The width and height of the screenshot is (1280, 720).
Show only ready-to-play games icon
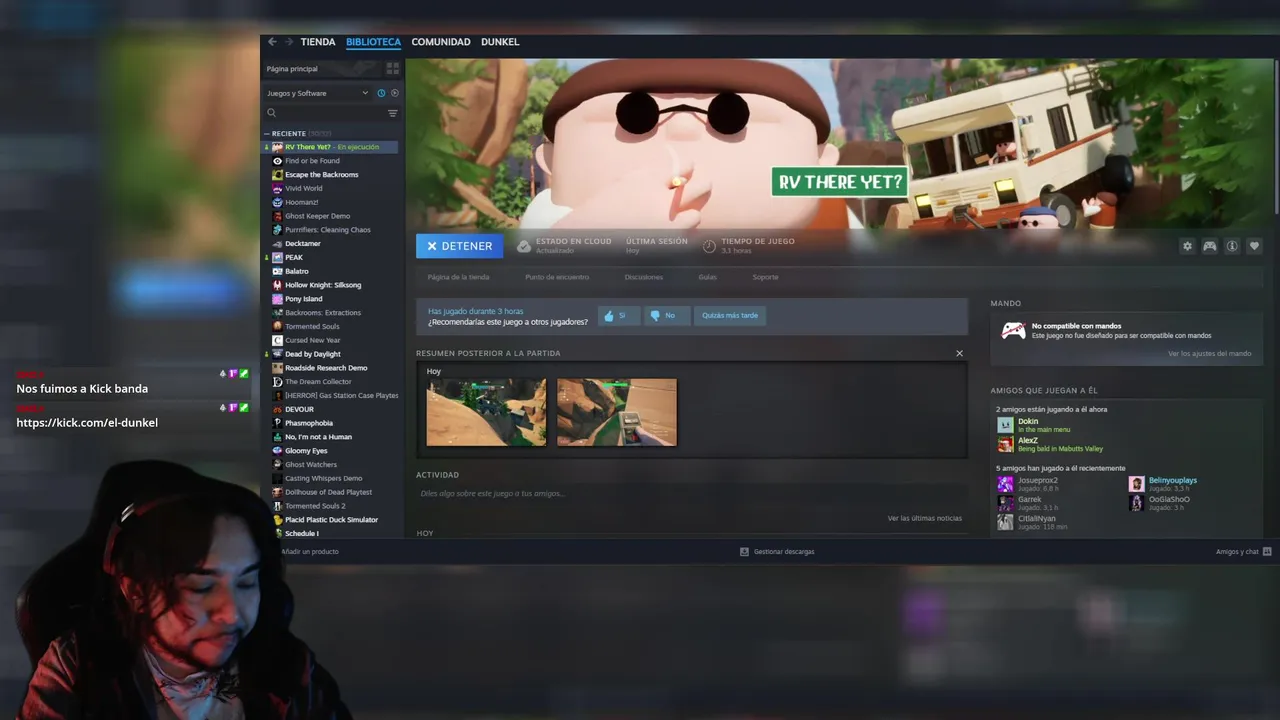tap(394, 93)
